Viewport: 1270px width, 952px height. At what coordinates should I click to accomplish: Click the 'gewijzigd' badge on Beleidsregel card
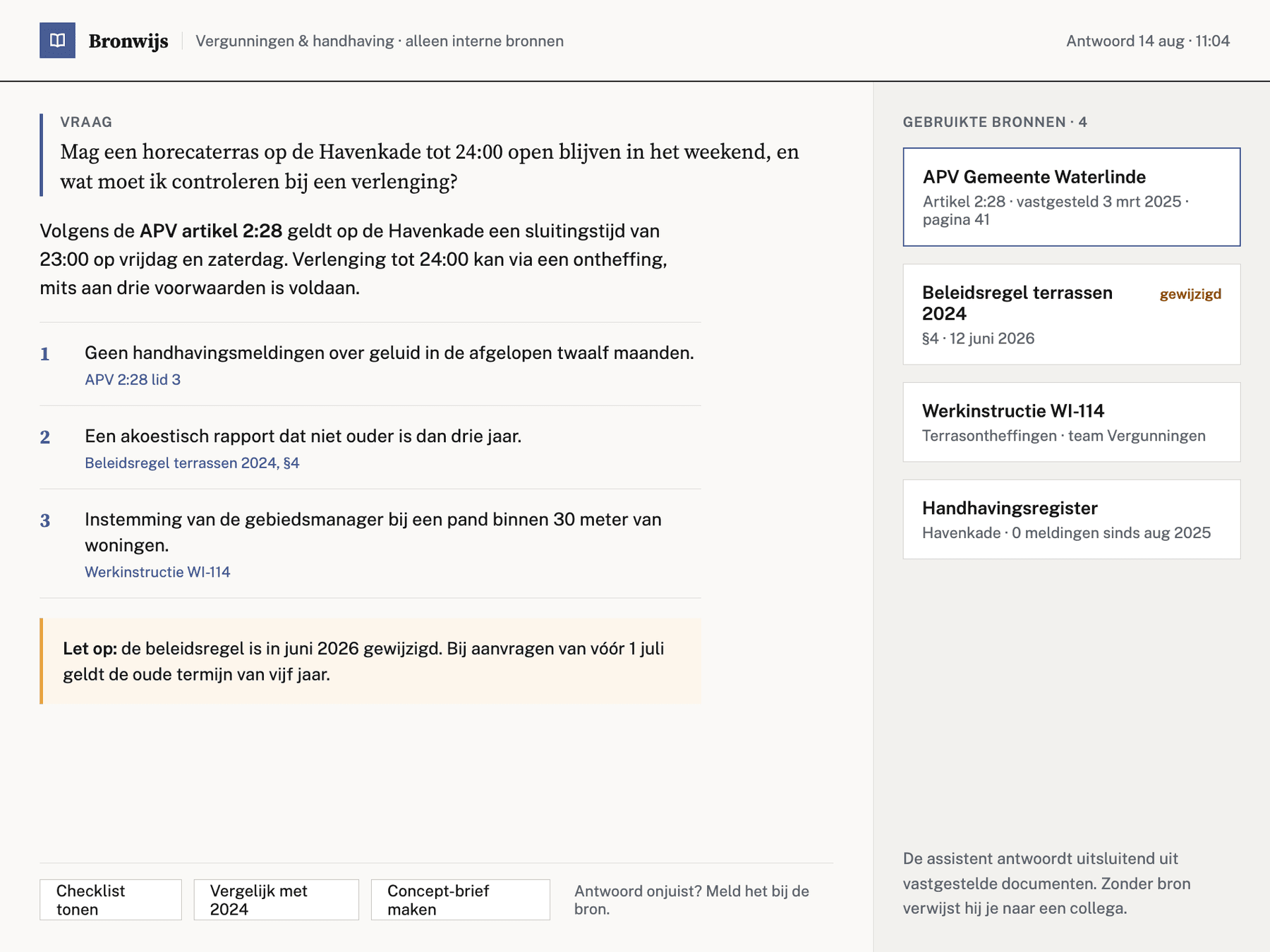(x=1190, y=294)
